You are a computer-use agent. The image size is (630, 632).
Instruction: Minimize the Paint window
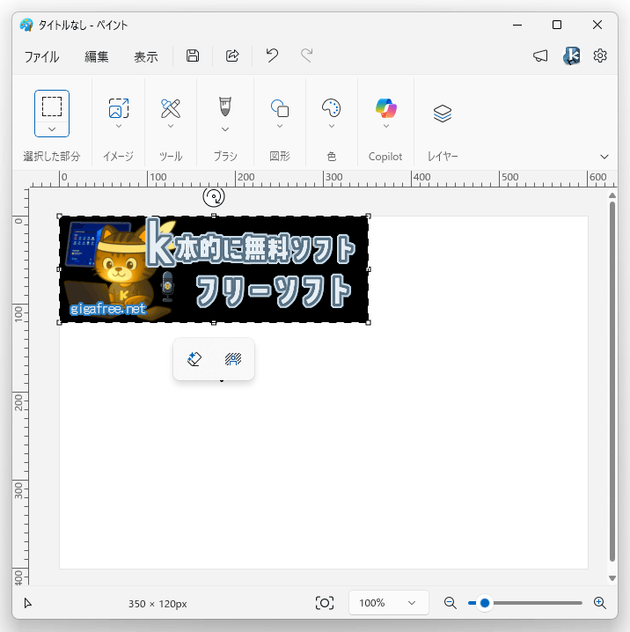coord(517,25)
